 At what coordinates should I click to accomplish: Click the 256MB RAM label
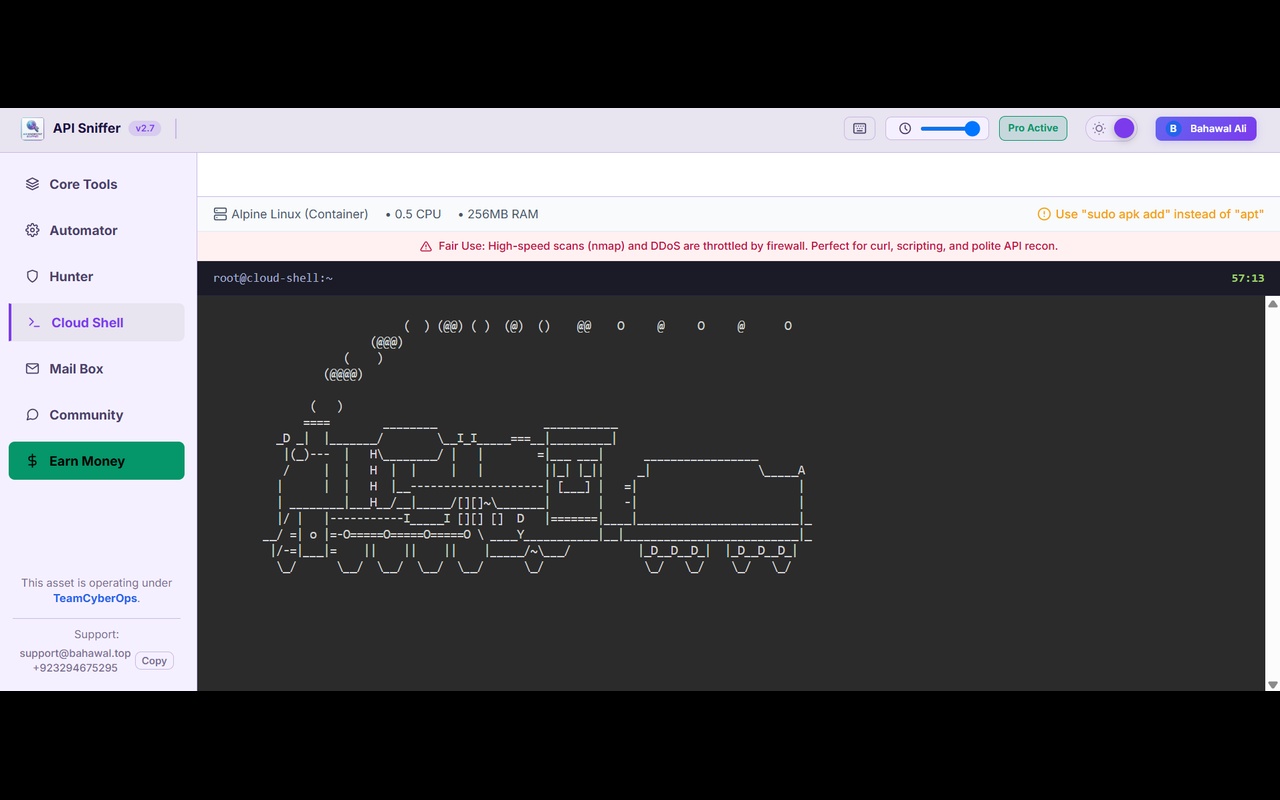[x=503, y=214]
